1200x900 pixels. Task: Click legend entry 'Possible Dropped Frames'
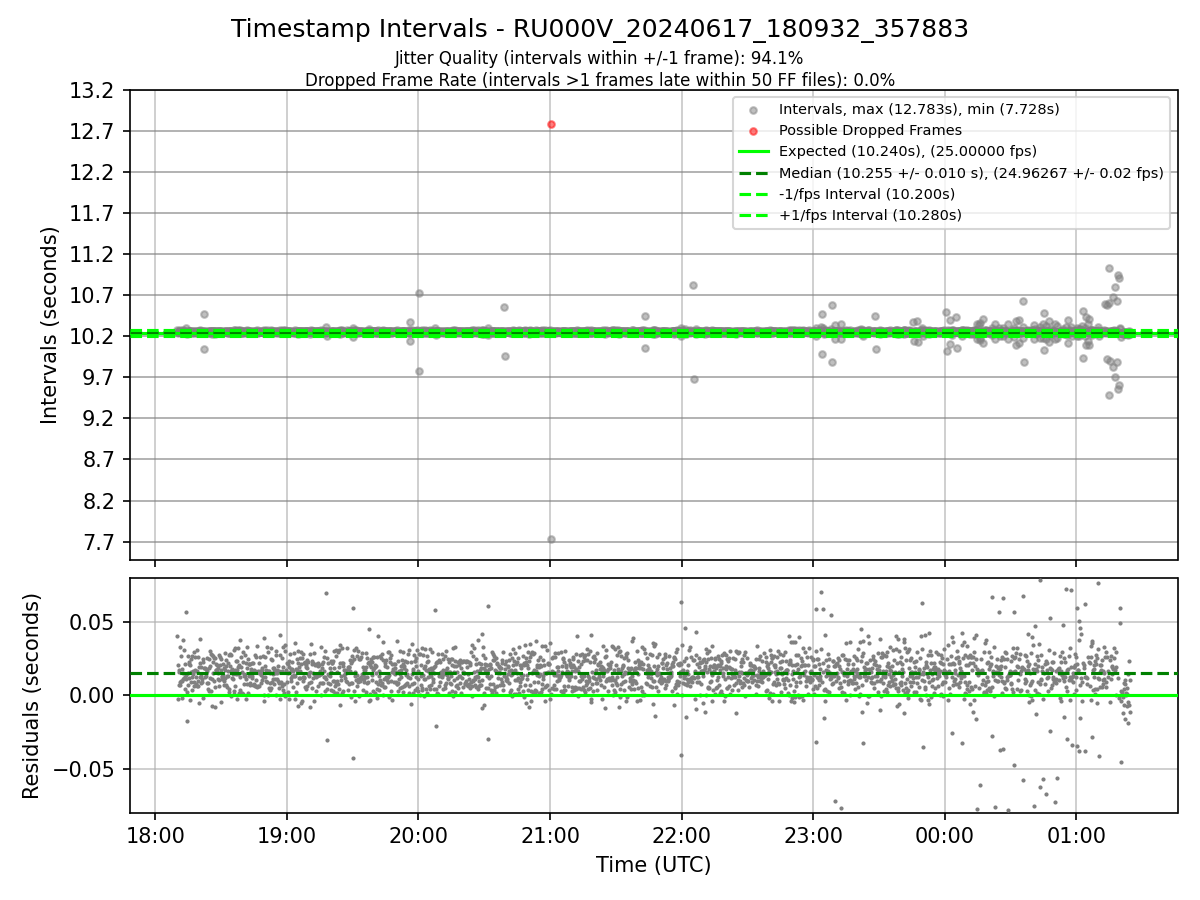870,130
